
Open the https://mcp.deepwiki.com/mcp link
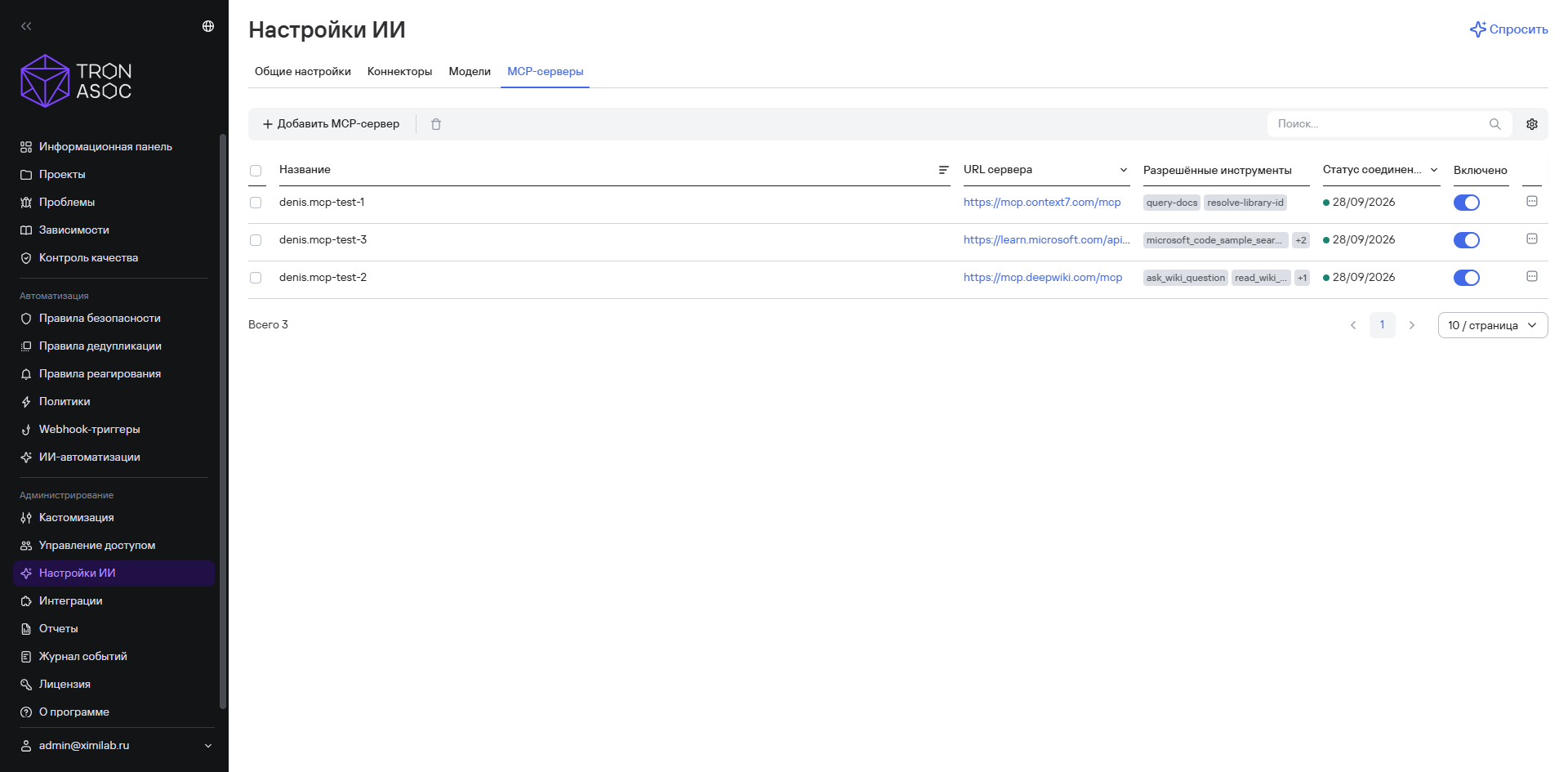coord(1043,278)
